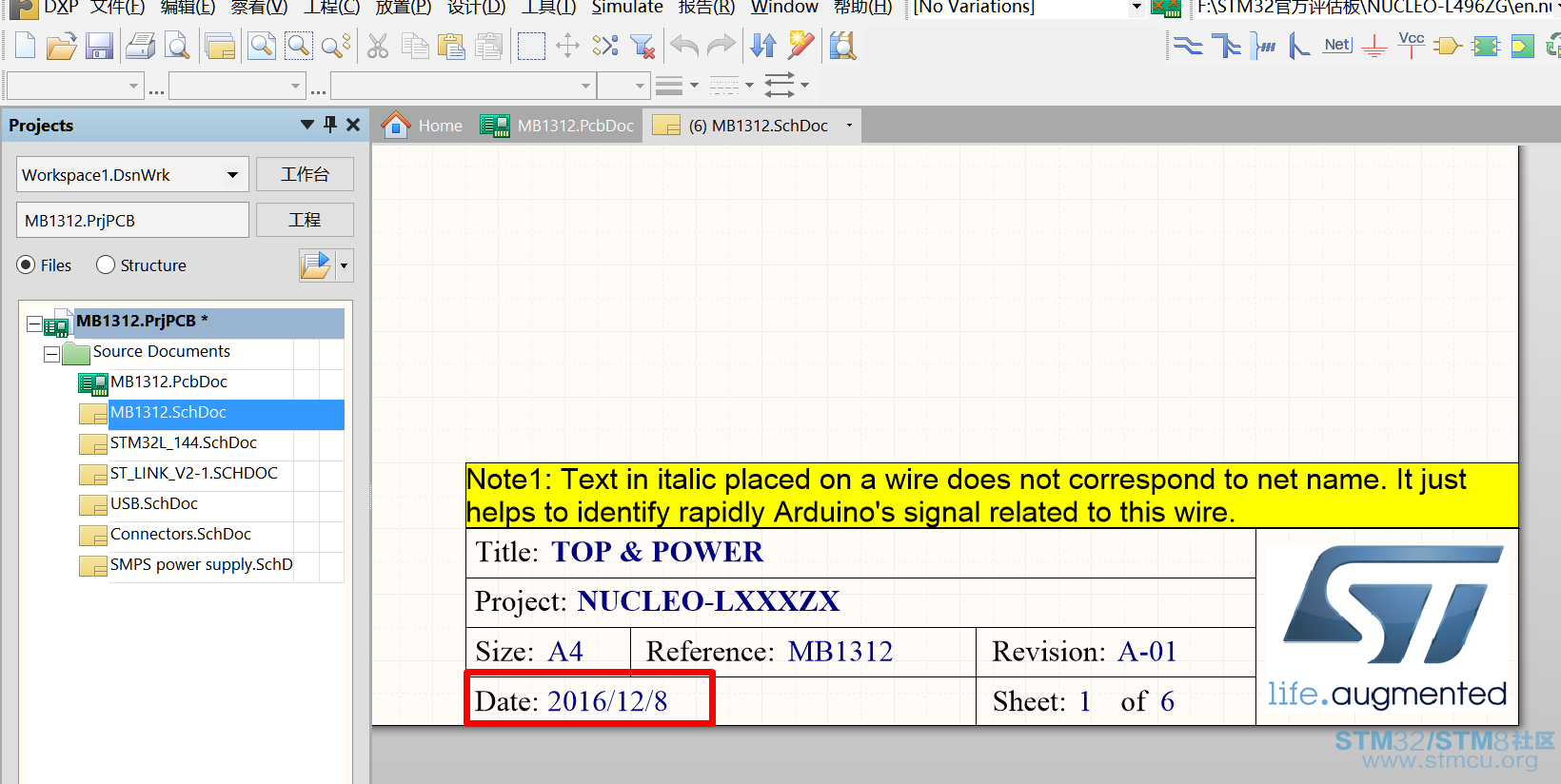Place a net label
The height and width of the screenshot is (784, 1561).
[1337, 46]
